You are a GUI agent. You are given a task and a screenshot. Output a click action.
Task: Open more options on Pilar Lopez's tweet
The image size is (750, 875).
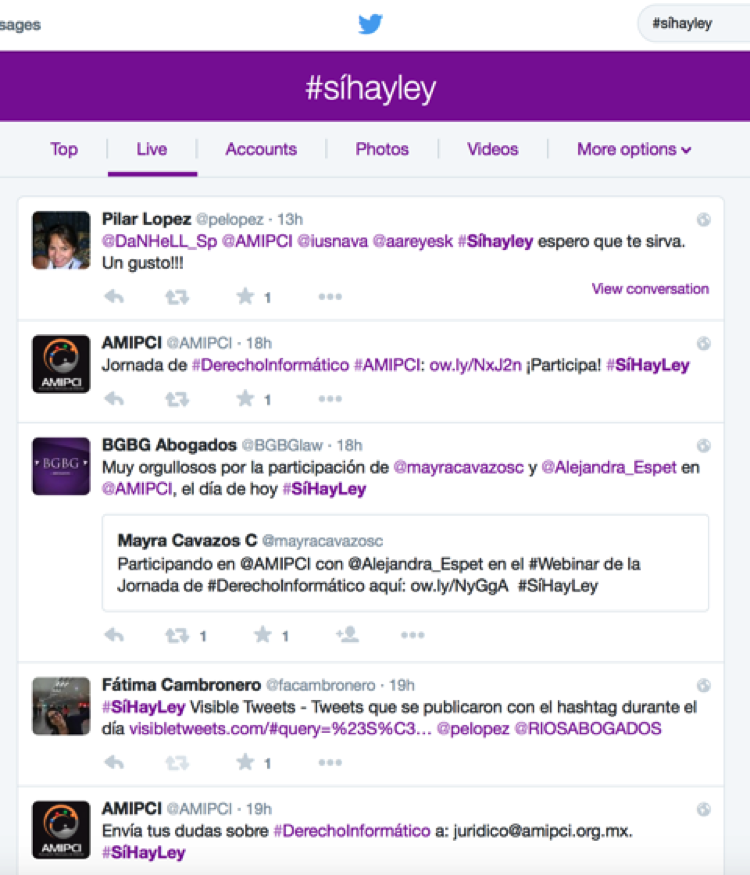(x=330, y=296)
